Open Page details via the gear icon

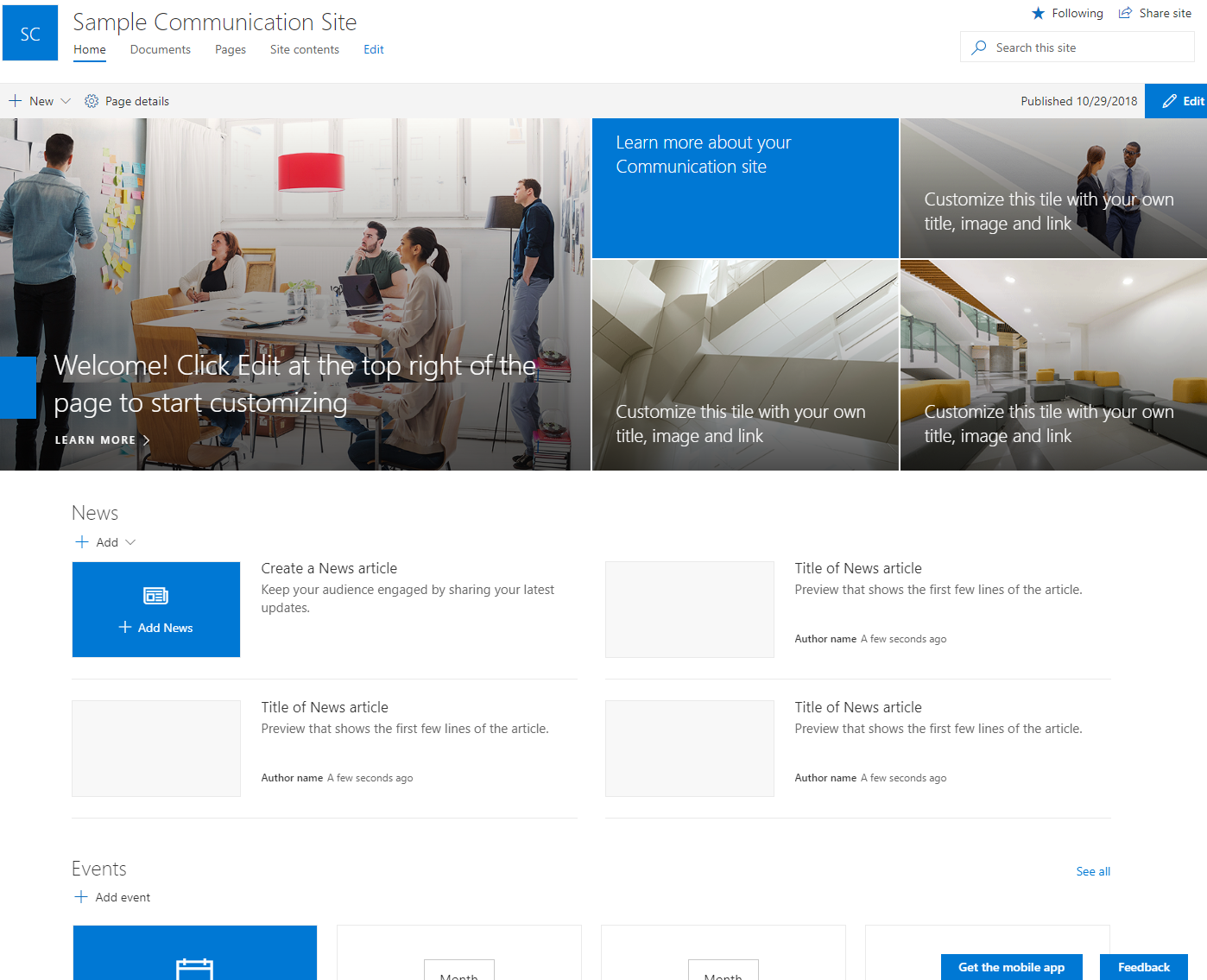pos(91,101)
